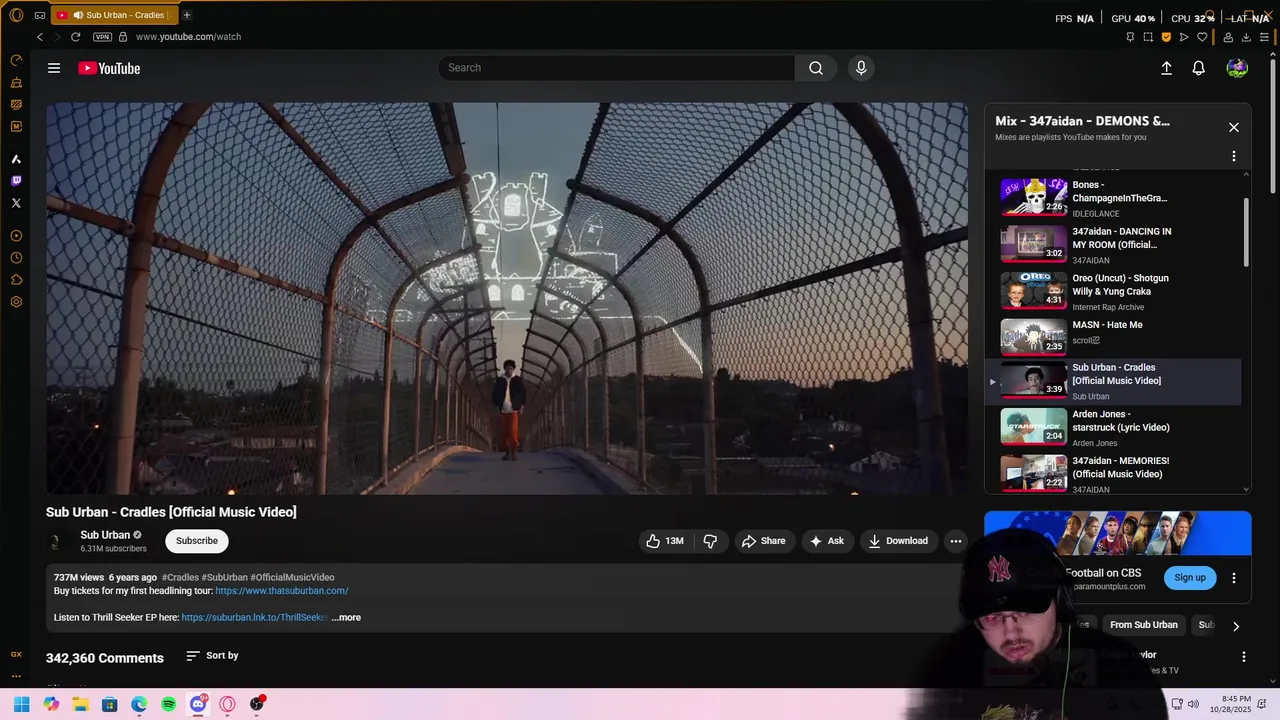
Task: Click the Ask button
Action: click(827, 541)
